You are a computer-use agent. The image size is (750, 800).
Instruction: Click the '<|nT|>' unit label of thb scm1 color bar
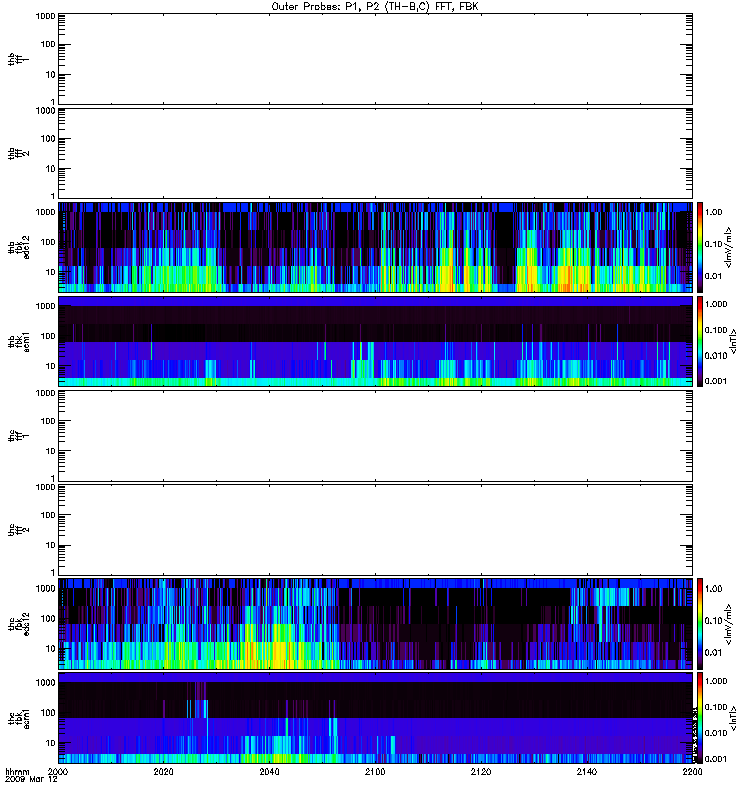tap(733, 341)
